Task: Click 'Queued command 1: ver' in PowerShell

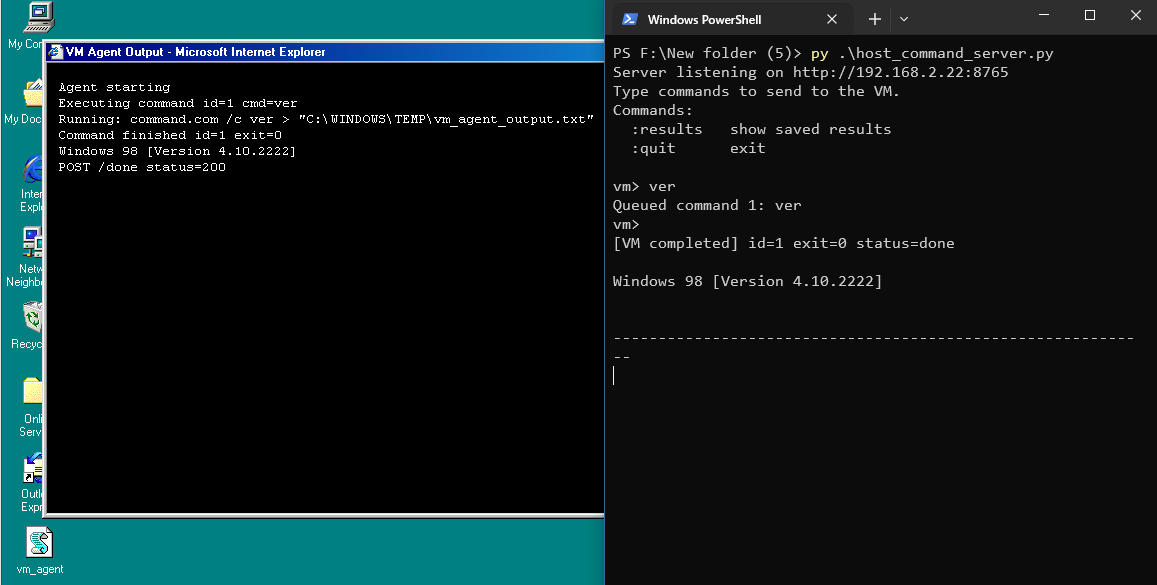Action: click(x=707, y=205)
